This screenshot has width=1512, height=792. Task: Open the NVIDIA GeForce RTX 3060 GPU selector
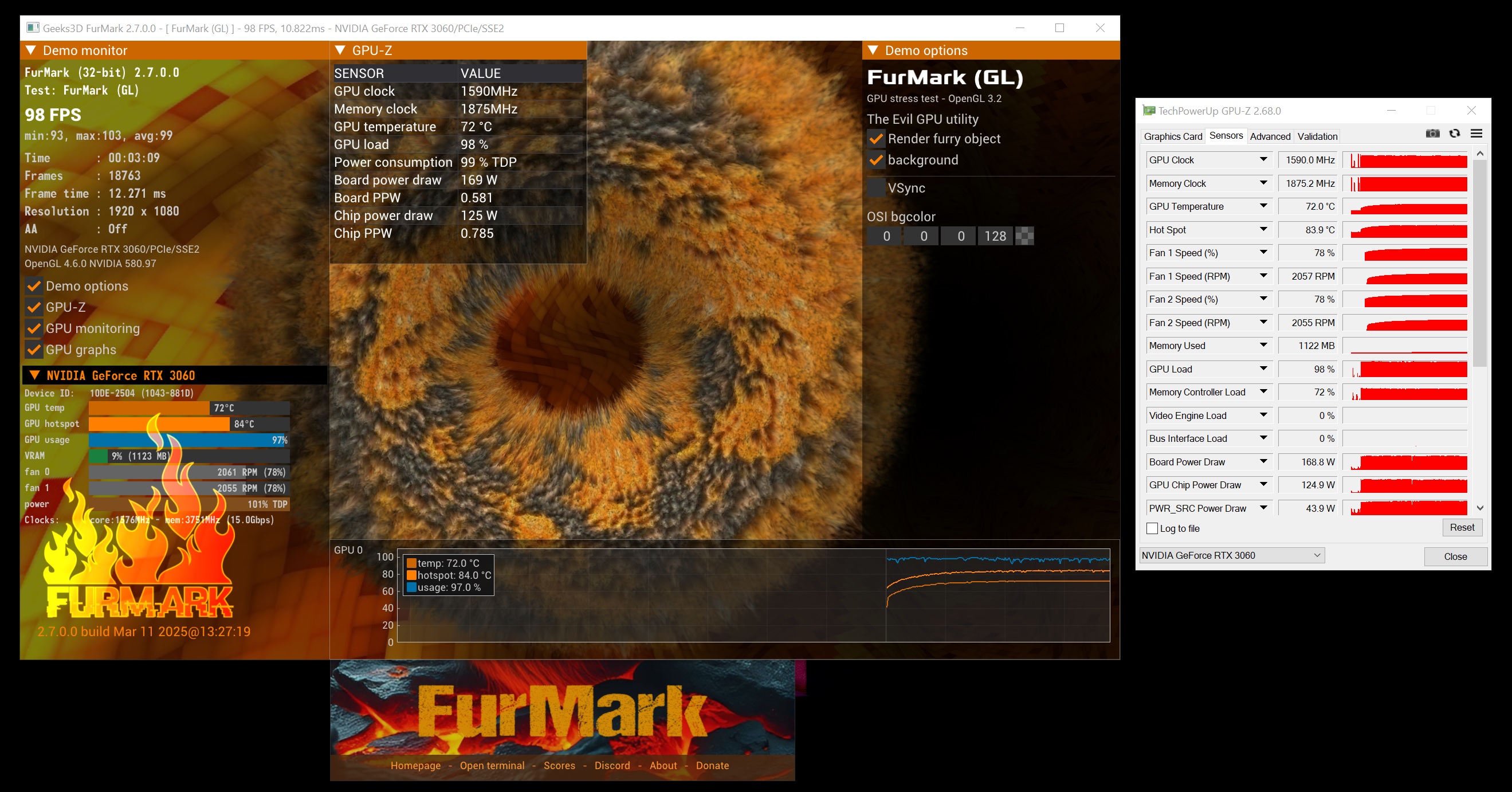1231,555
